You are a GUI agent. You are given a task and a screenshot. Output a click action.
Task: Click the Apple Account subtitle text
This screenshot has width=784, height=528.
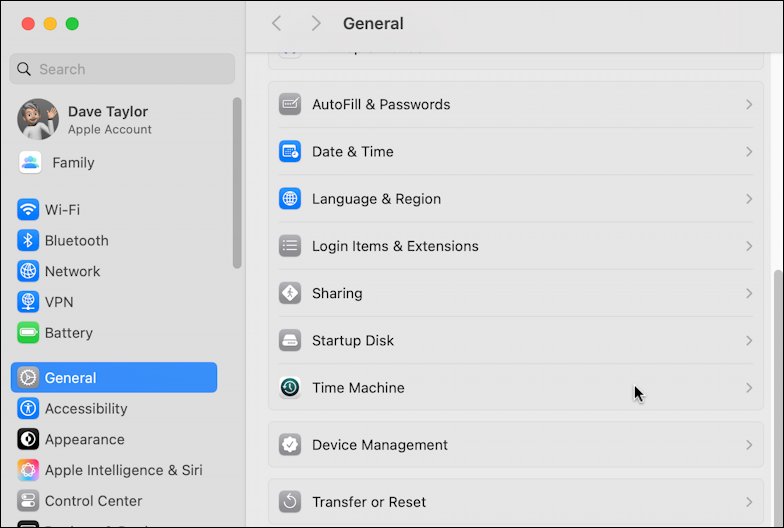tap(110, 130)
